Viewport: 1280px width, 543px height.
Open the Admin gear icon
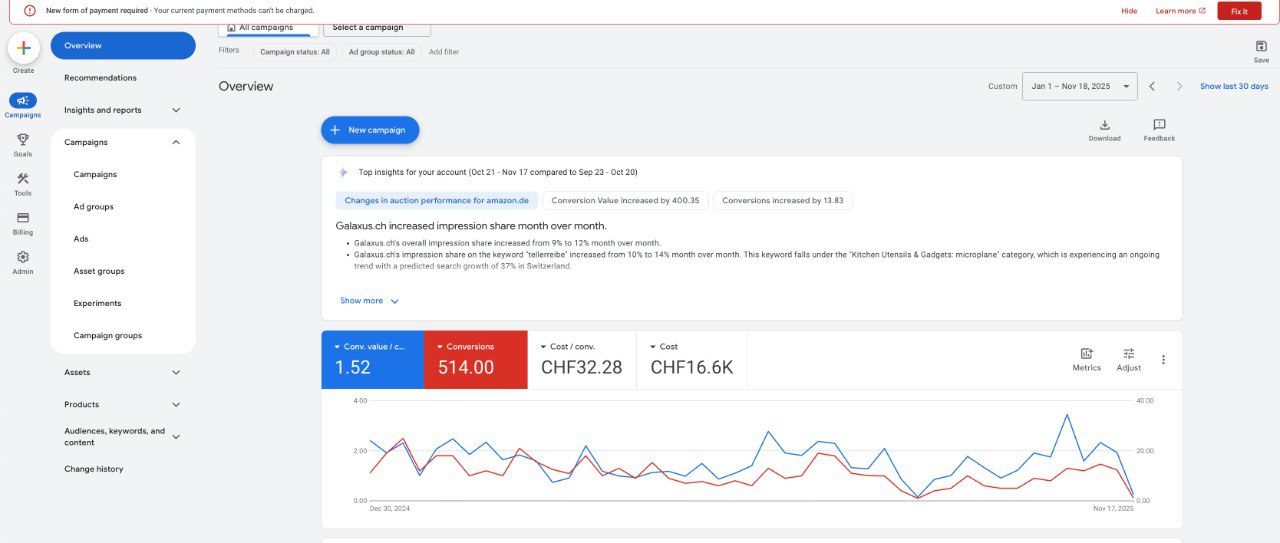pos(23,256)
